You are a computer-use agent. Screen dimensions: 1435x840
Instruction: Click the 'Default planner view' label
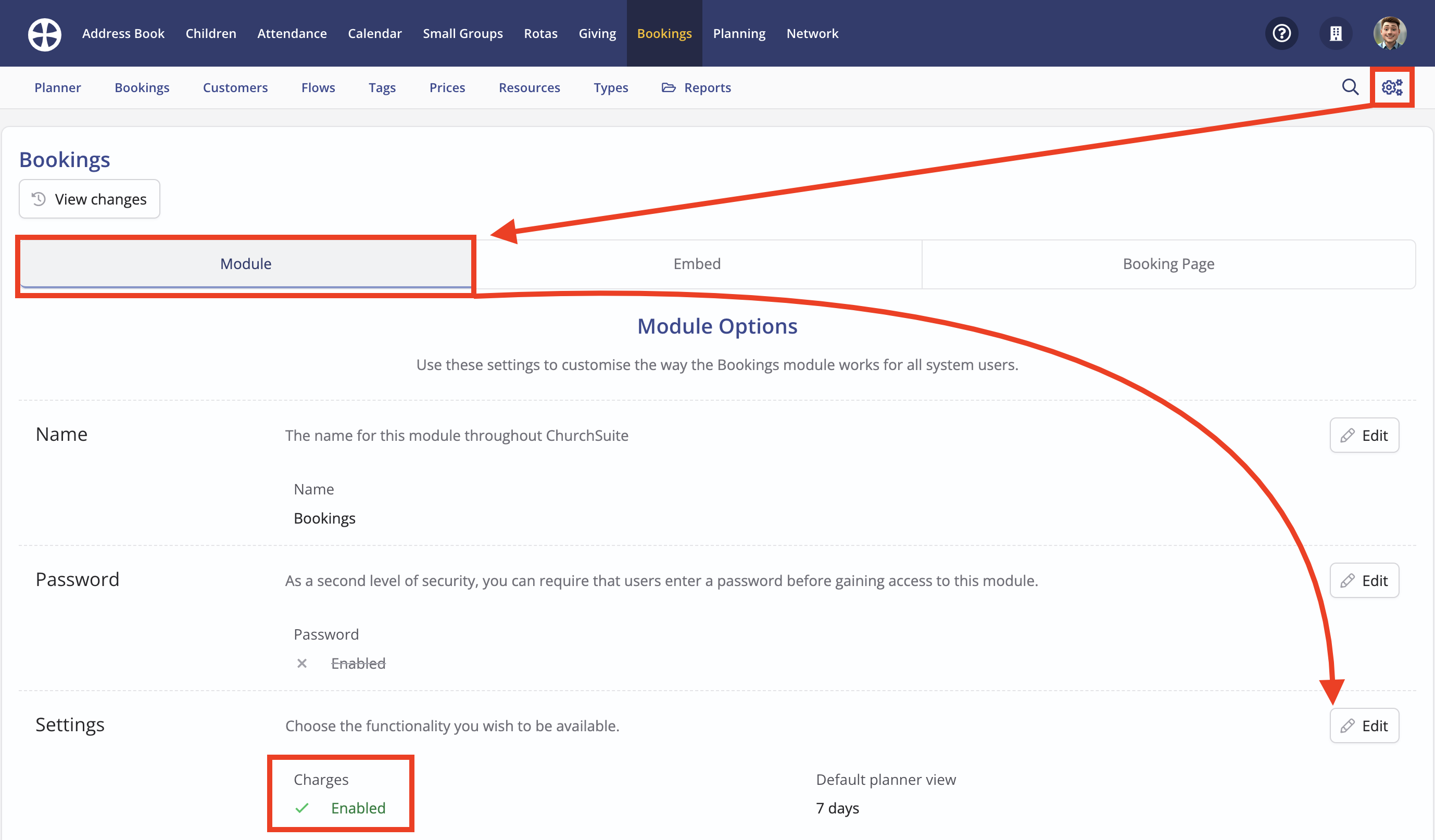click(886, 780)
